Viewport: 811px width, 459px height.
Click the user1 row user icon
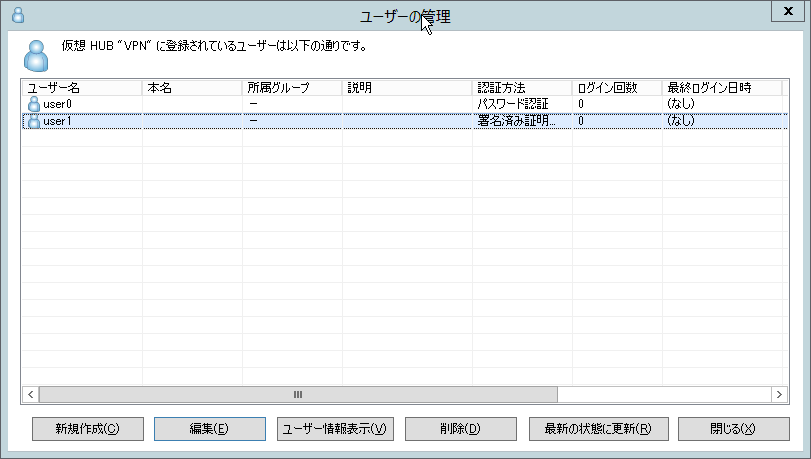pos(34,121)
